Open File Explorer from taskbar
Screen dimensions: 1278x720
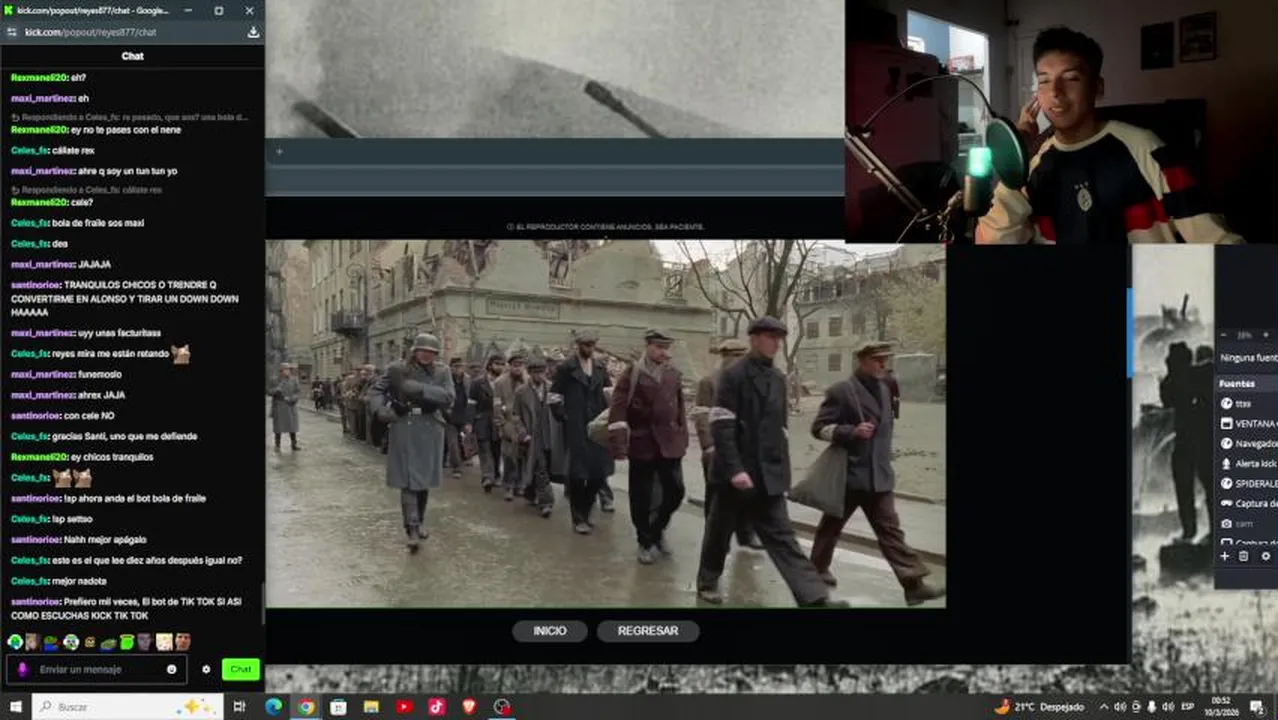[x=371, y=707]
